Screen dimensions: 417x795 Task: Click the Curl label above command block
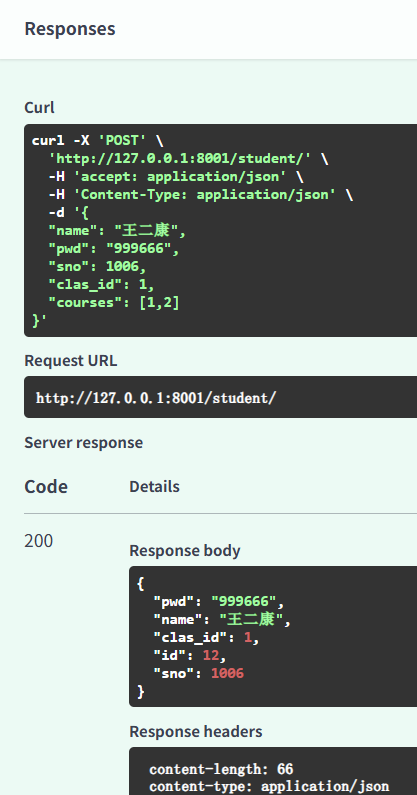tap(39, 107)
